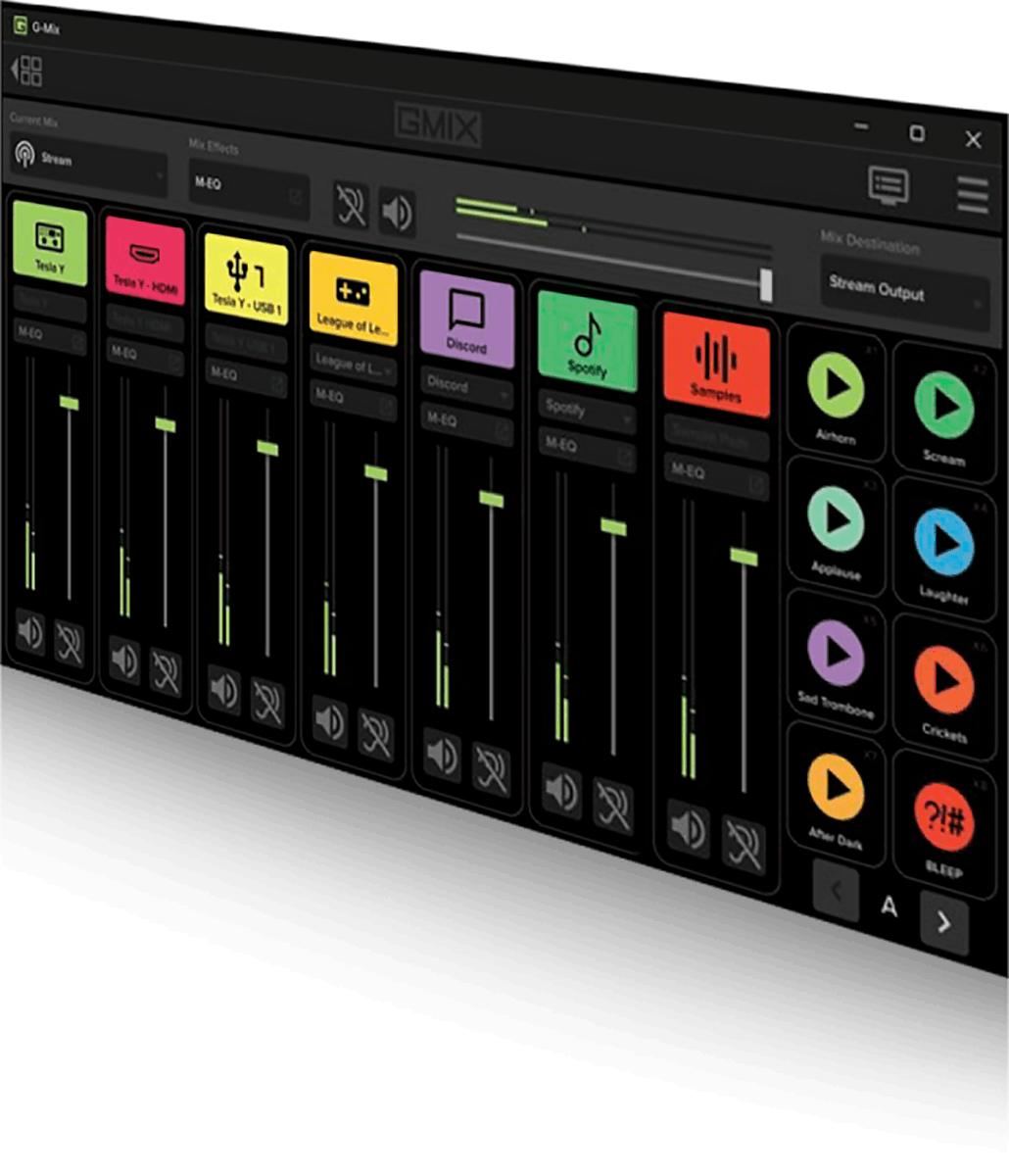Open the Spotify source dropdown

(x=586, y=409)
